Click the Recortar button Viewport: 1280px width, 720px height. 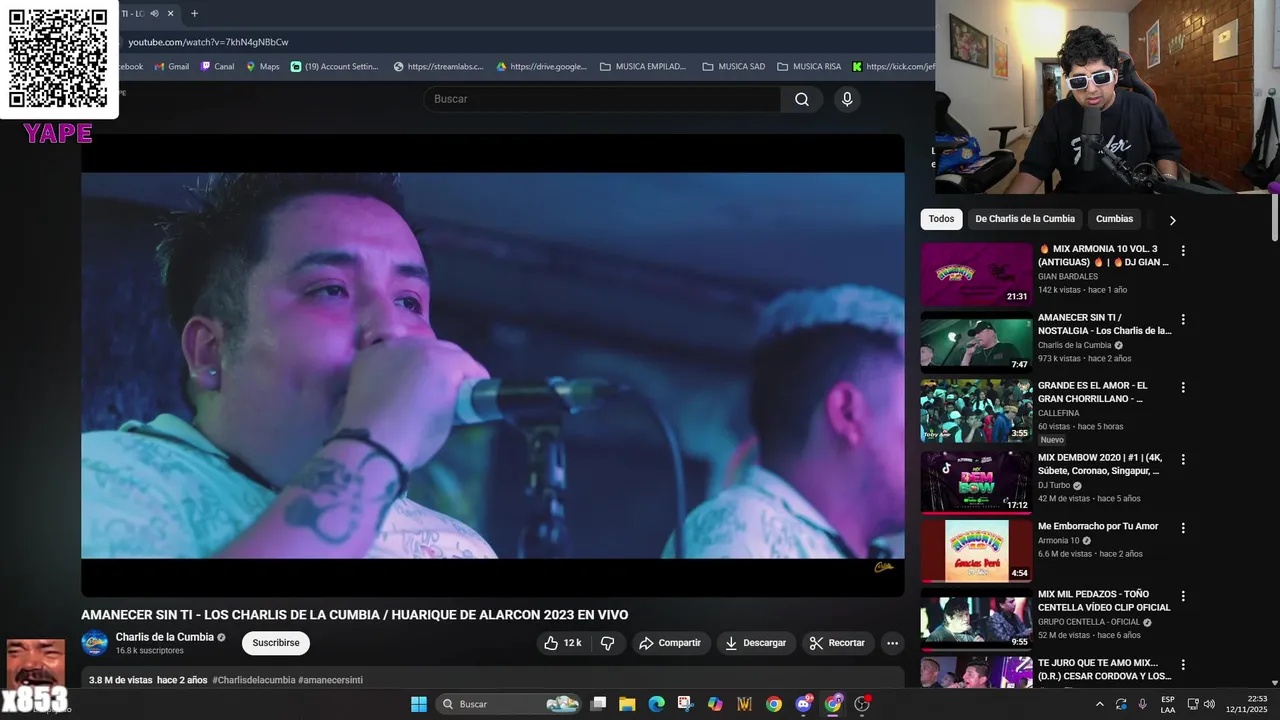coord(838,643)
